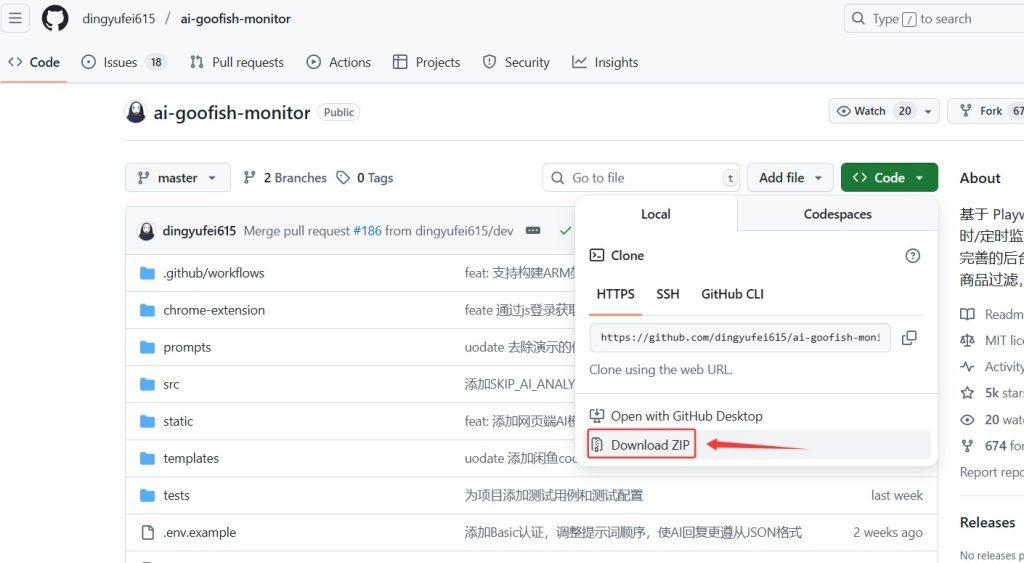Open the tests row commit message
The image size is (1024, 563).
553,495
